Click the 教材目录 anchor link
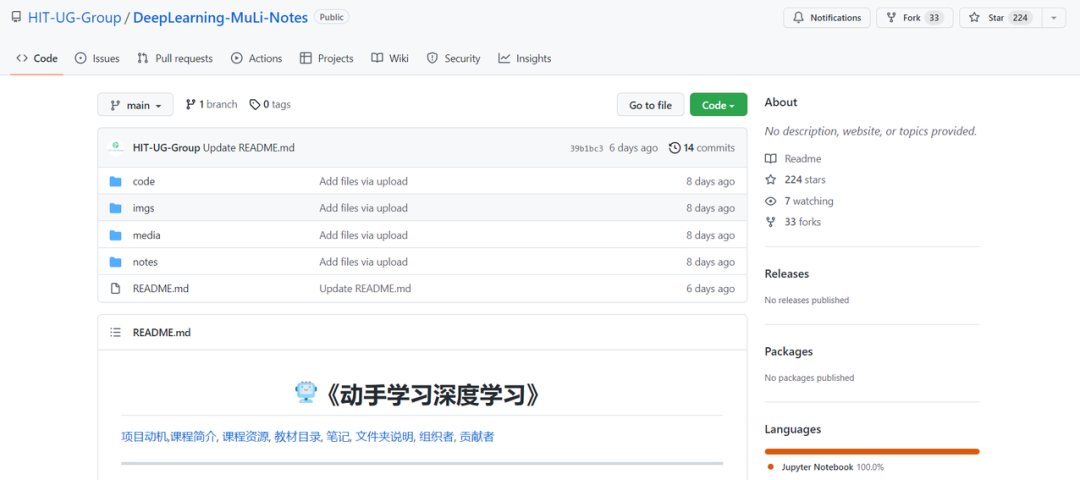The image size is (1080, 480). [x=298, y=437]
